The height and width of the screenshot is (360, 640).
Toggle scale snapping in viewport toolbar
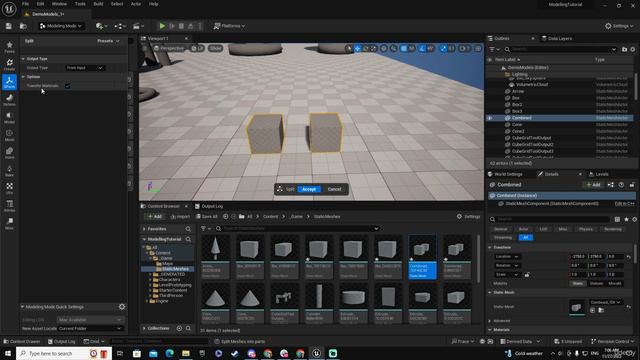(443, 48)
